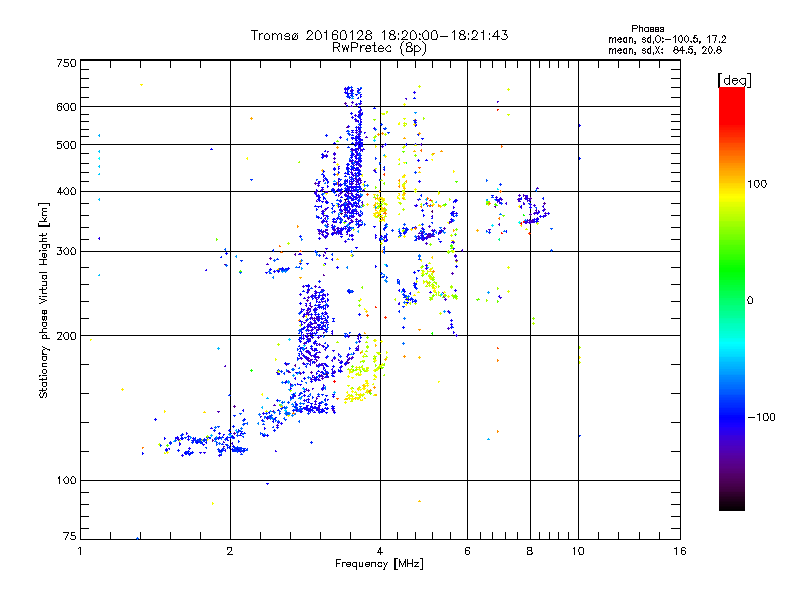
Task: Click the x-axis tick label '6'
Action: coord(467,551)
